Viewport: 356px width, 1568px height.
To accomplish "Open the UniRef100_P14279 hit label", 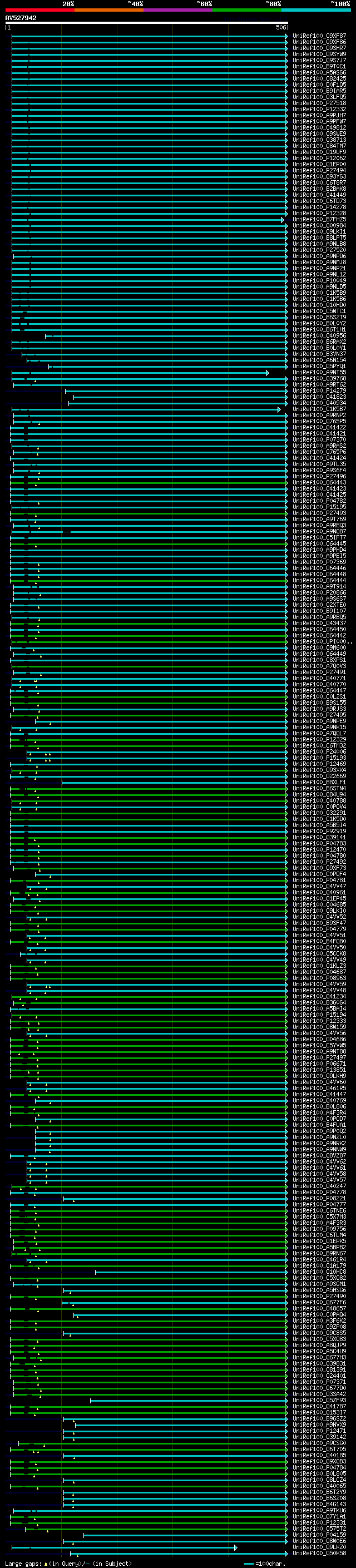I will 319,391.
